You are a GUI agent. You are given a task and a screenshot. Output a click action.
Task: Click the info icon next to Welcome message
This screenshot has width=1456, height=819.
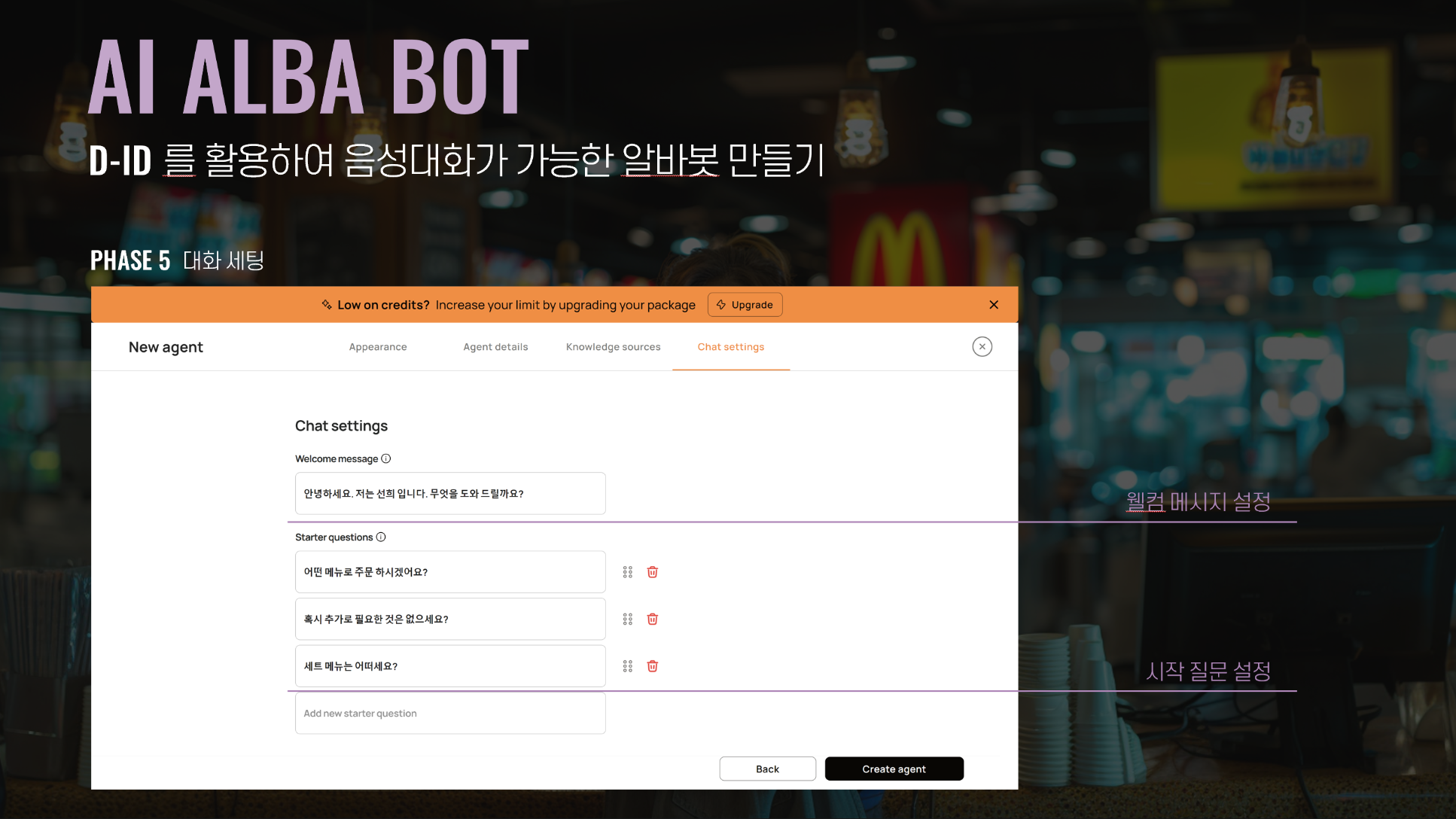click(x=386, y=458)
